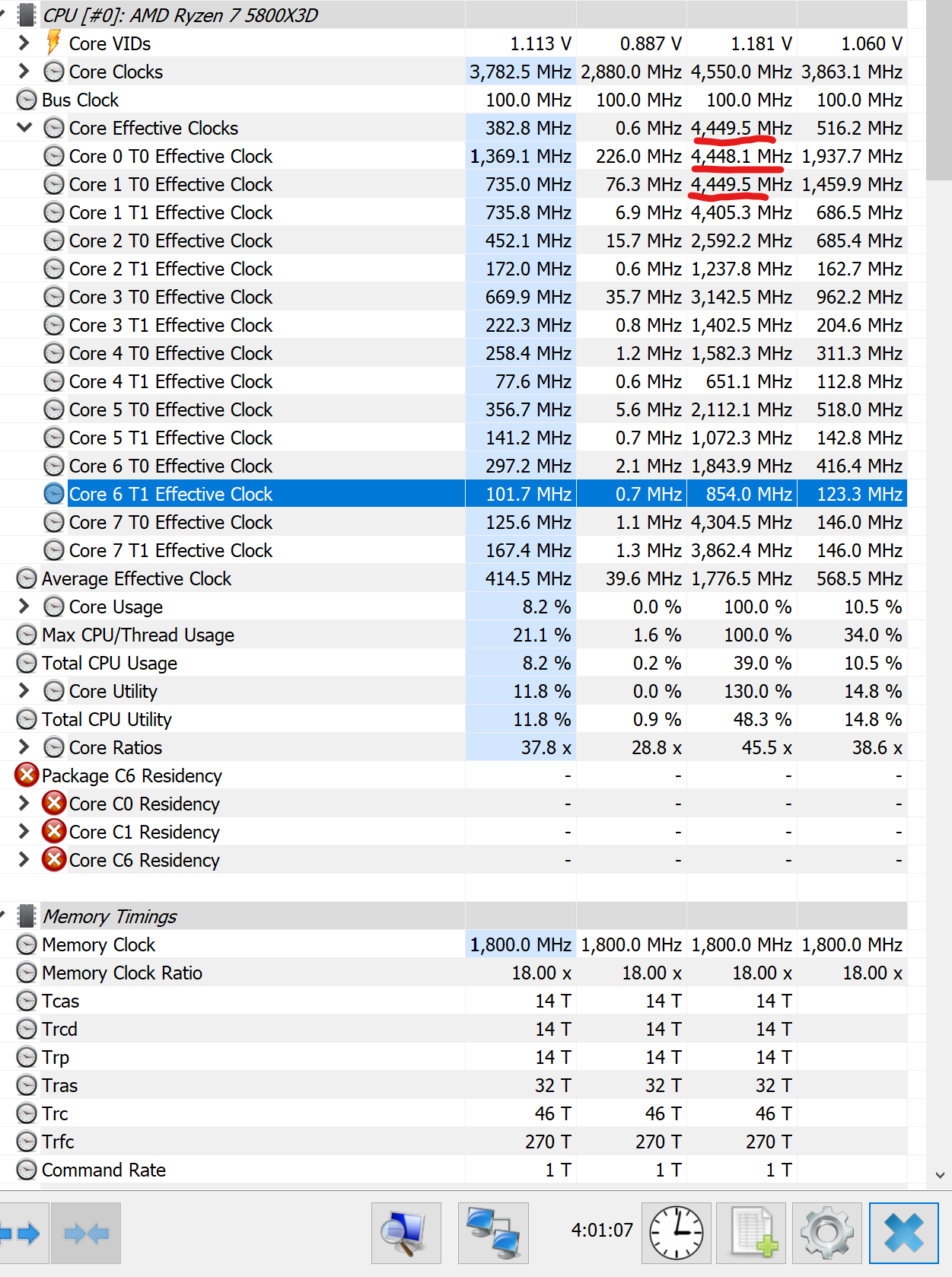This screenshot has width=952, height=1277.
Task: Click the clock icon beside Total CPU Usage
Action: (27, 663)
